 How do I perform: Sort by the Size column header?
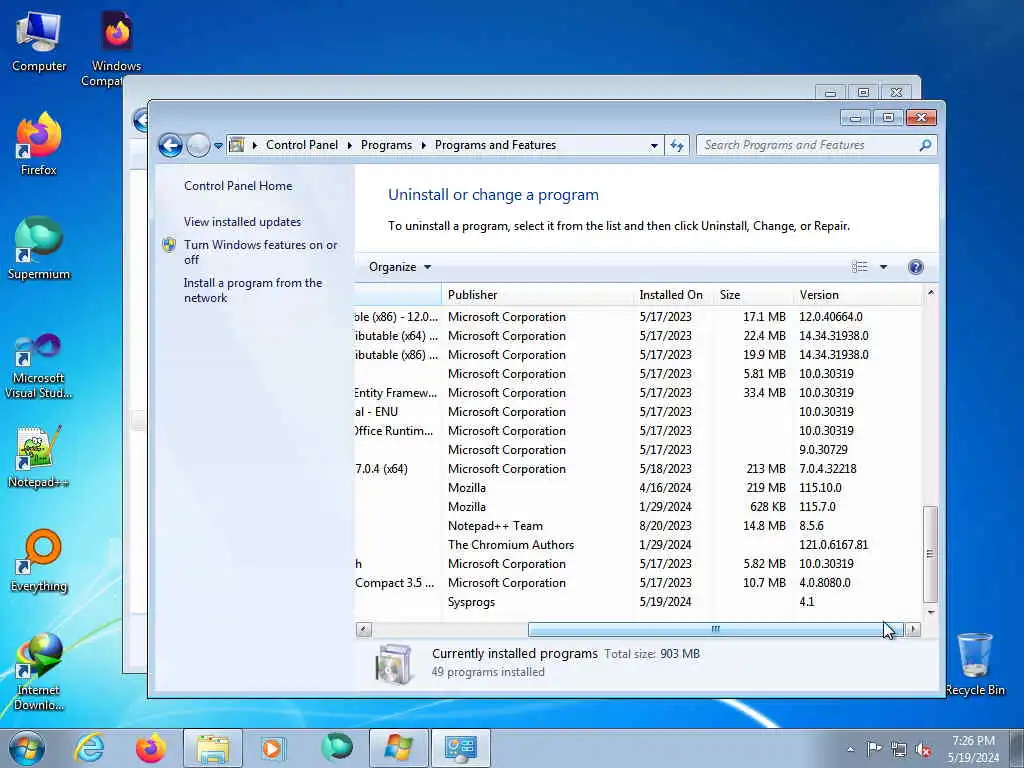pos(753,295)
